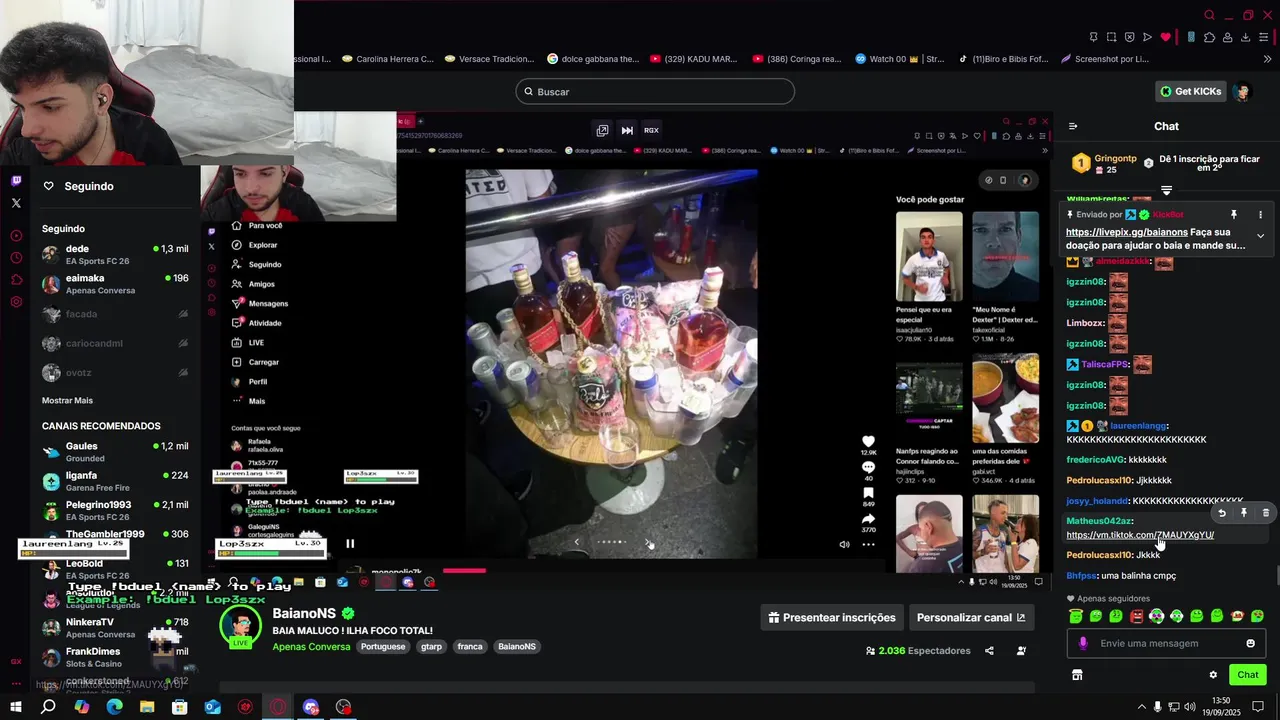Select LIVE in TikTok sidebar
Screen dimensions: 1280x720
click(x=248, y=342)
